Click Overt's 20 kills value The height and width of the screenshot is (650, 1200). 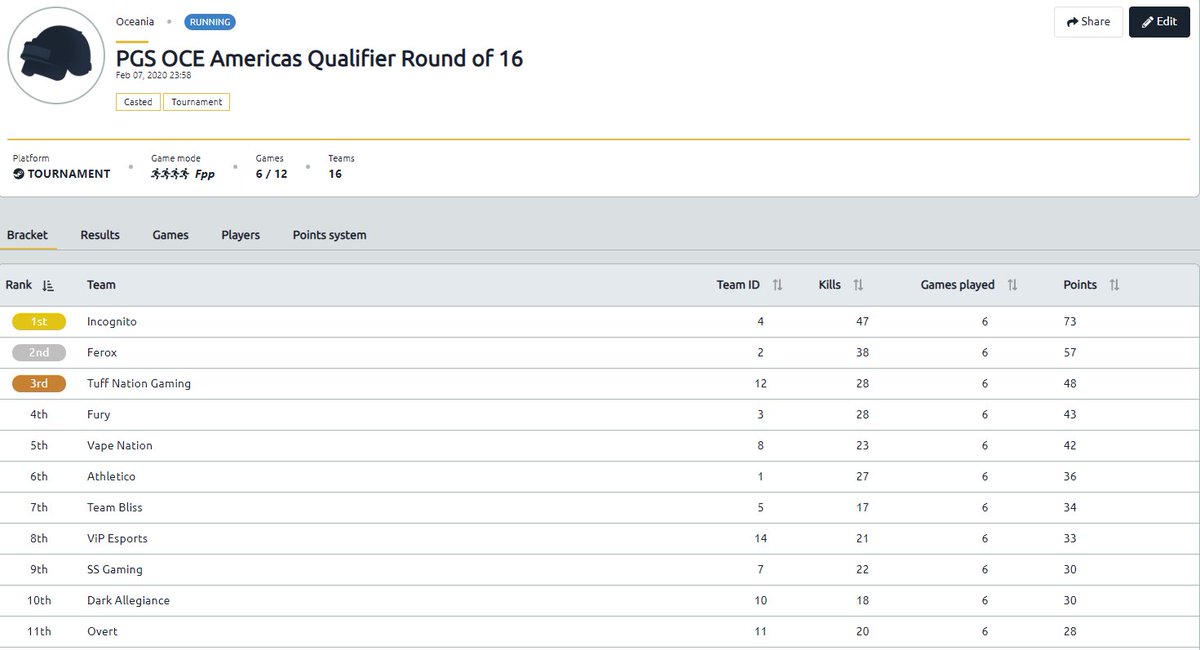(862, 632)
